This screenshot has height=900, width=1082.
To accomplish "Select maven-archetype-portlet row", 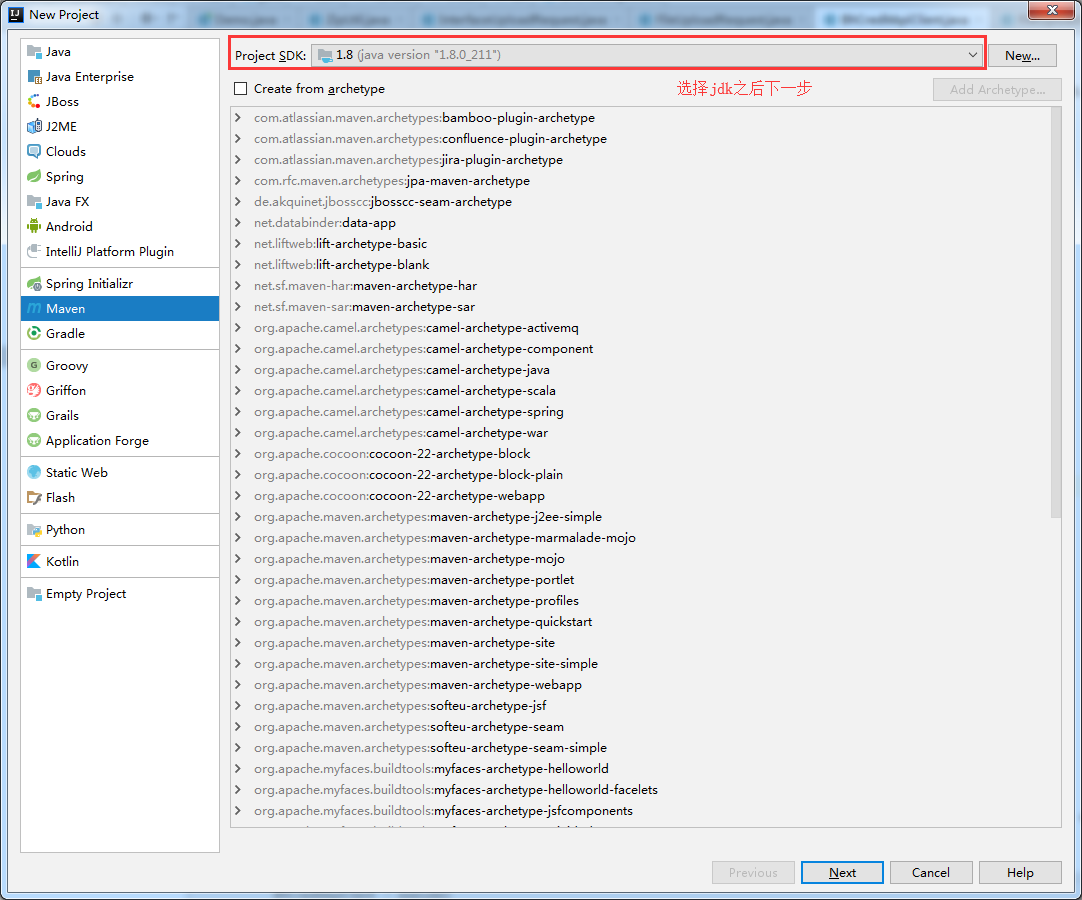I will pyautogui.click(x=641, y=580).
